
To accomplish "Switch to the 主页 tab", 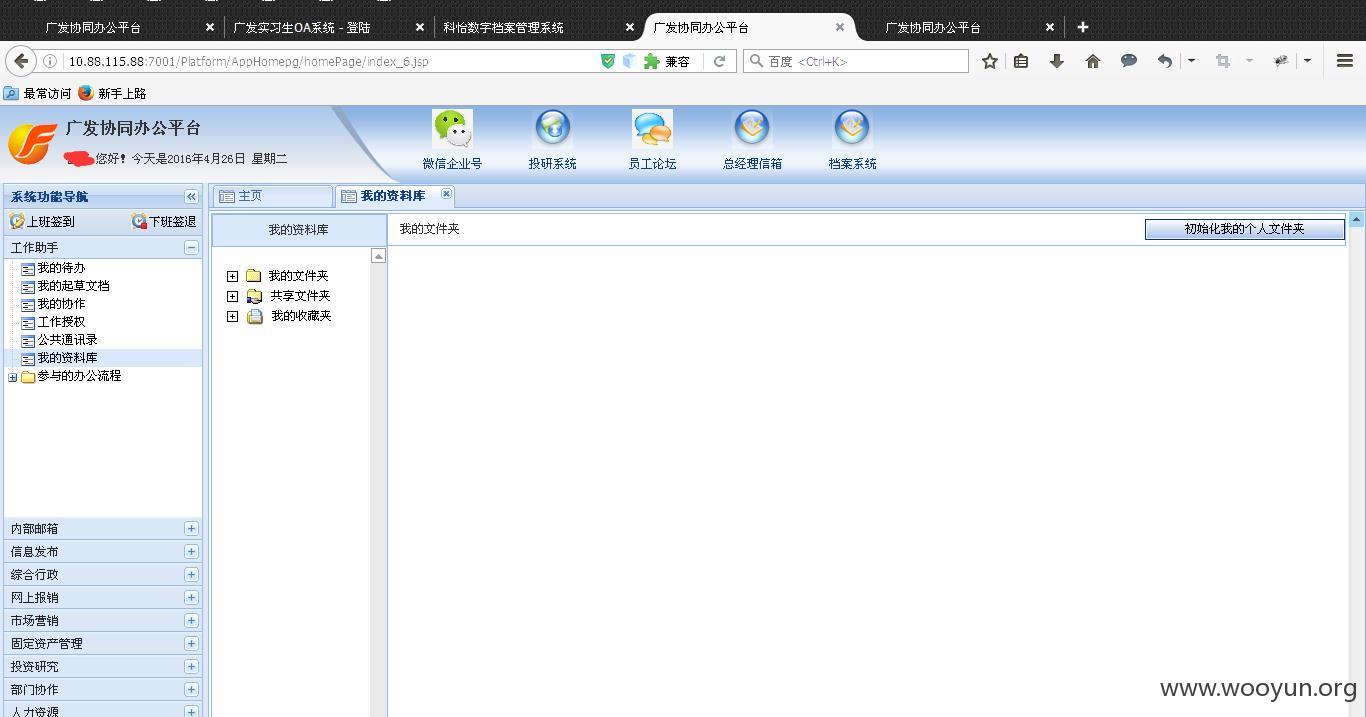I will pyautogui.click(x=273, y=196).
